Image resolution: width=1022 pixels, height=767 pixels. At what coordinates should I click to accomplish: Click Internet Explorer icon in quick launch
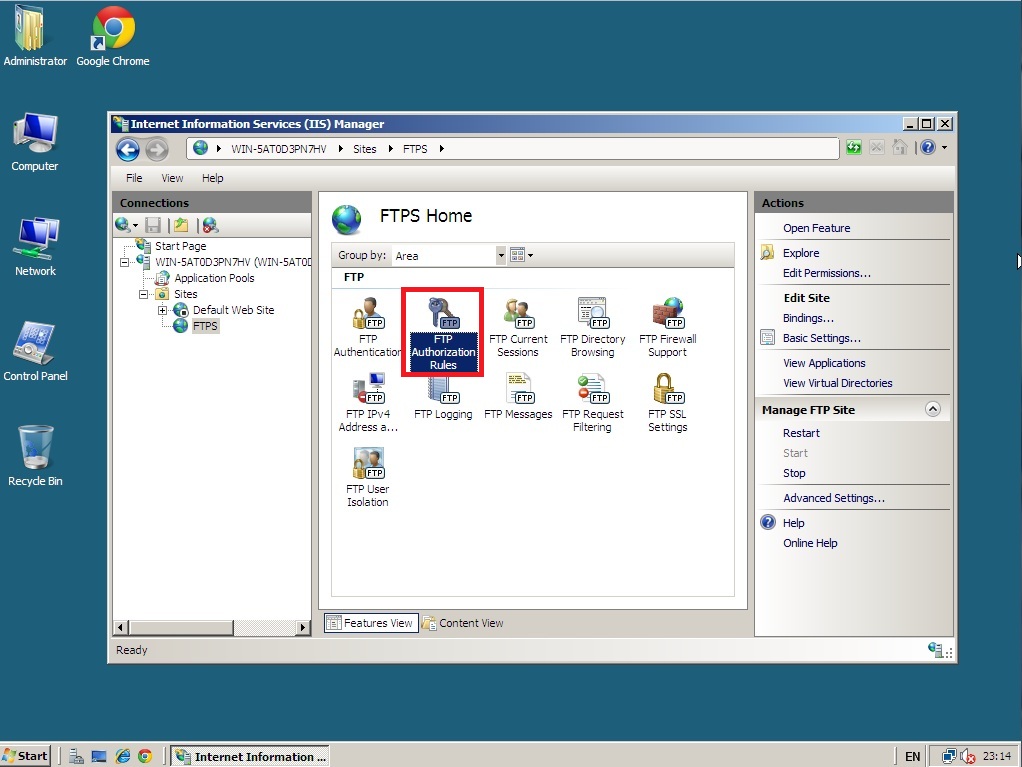point(122,757)
